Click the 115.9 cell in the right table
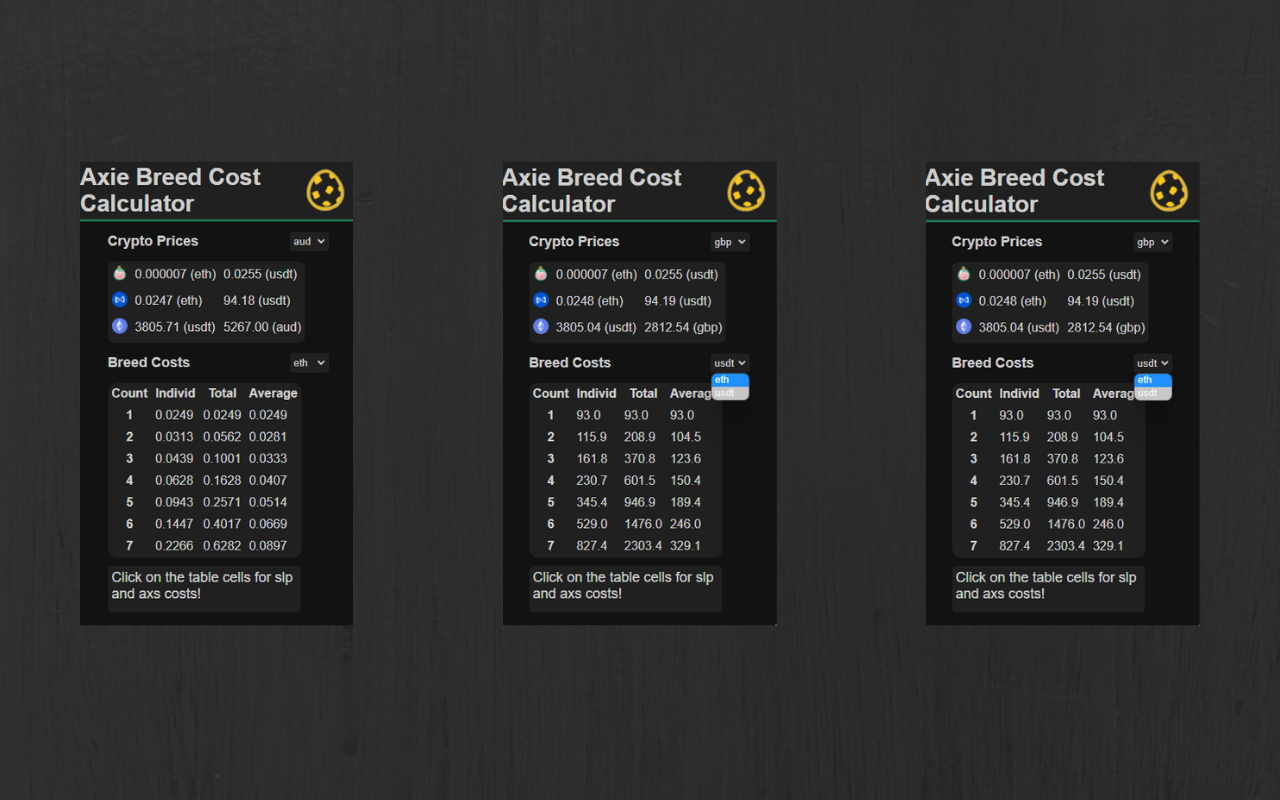The height and width of the screenshot is (800, 1280). (x=1015, y=437)
